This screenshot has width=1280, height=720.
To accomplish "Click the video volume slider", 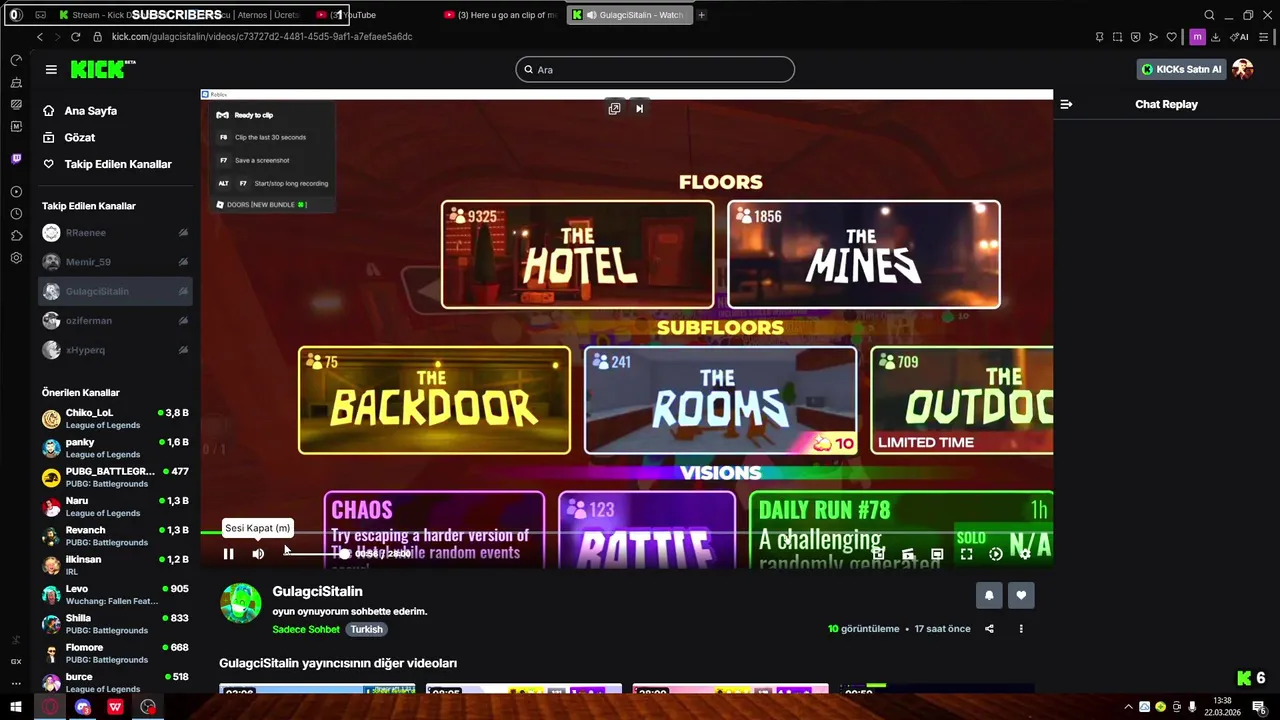I will 318,553.
